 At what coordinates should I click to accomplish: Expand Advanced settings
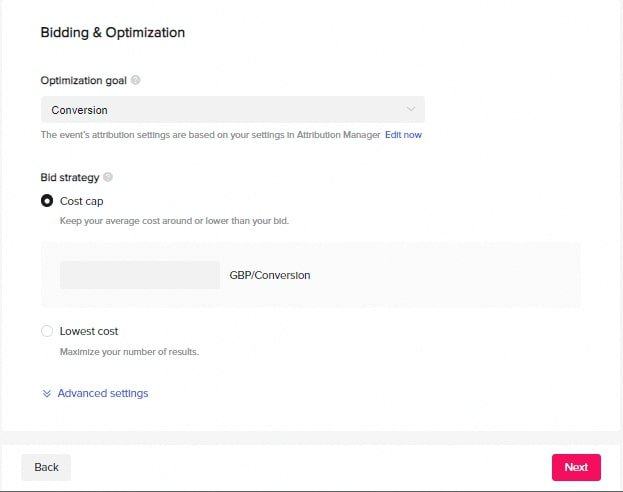[x=103, y=393]
